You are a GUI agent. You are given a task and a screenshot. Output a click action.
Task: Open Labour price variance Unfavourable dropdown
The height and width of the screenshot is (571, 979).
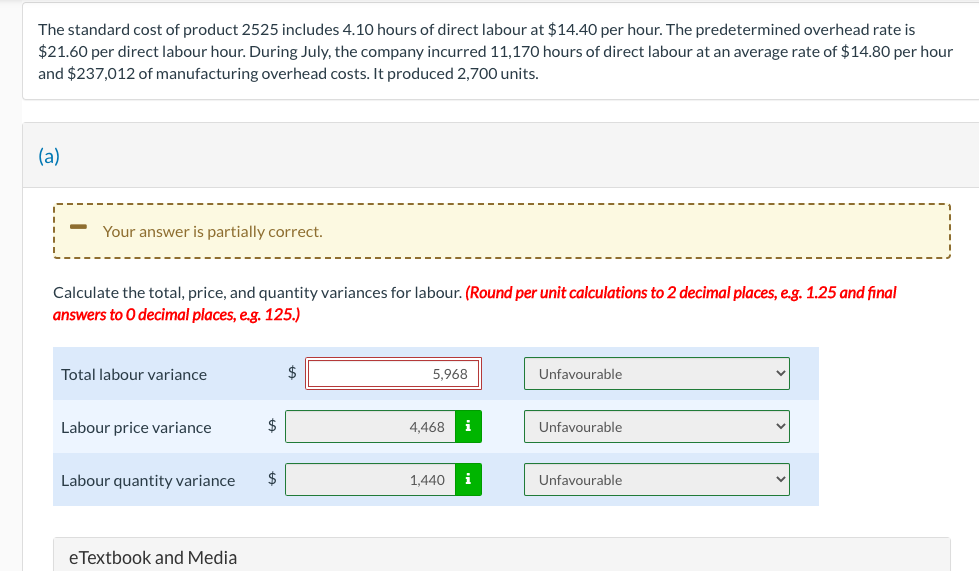657,427
